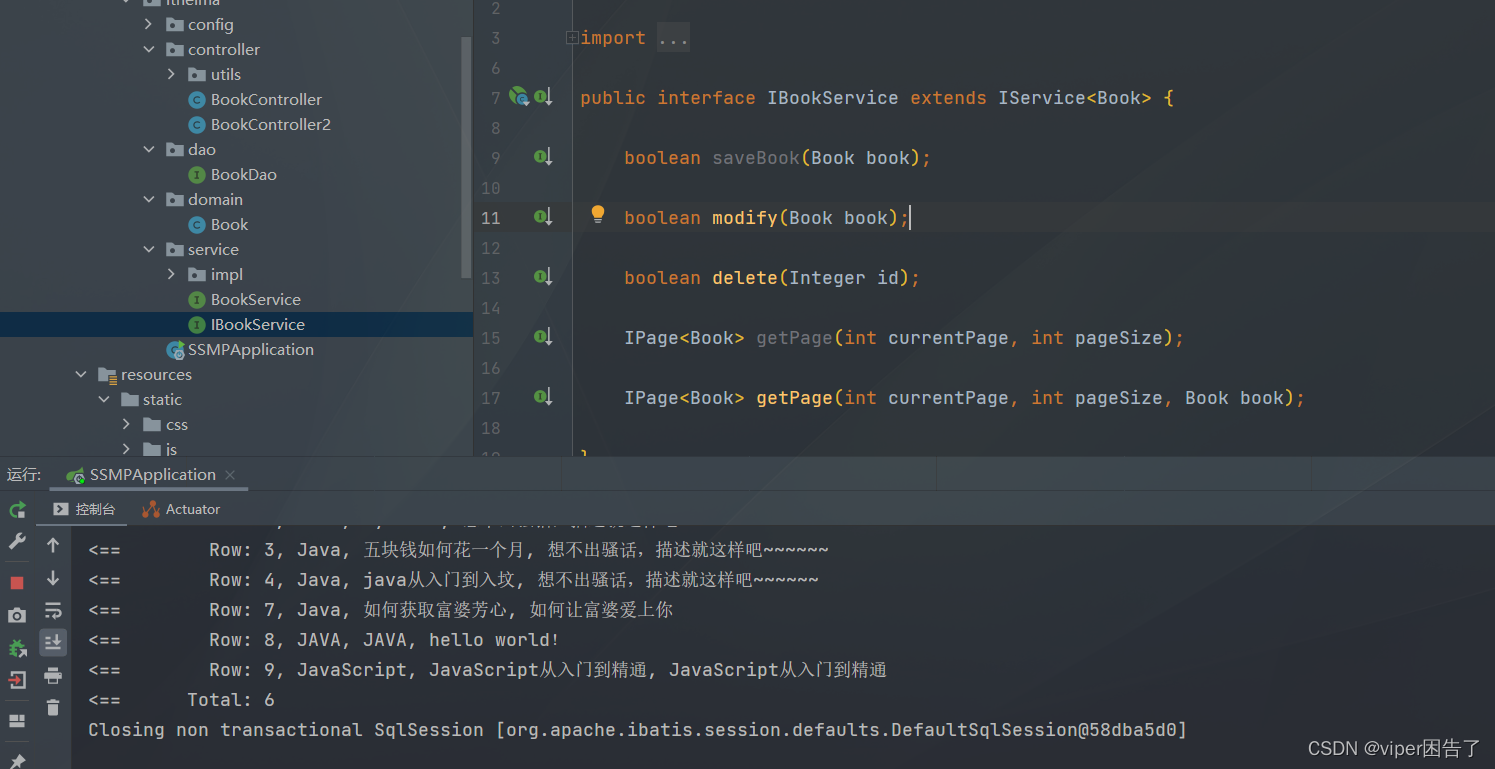1495x769 pixels.
Task: Click the modify method name in editor
Action: 745,217
